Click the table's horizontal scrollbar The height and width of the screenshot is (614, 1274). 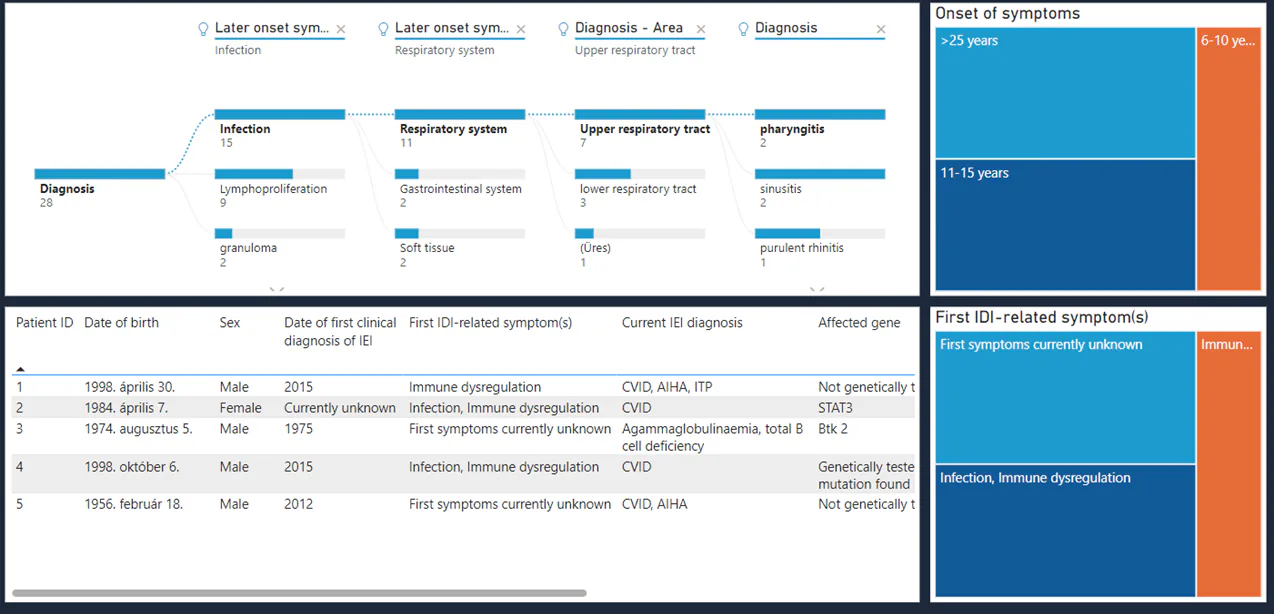coord(299,593)
